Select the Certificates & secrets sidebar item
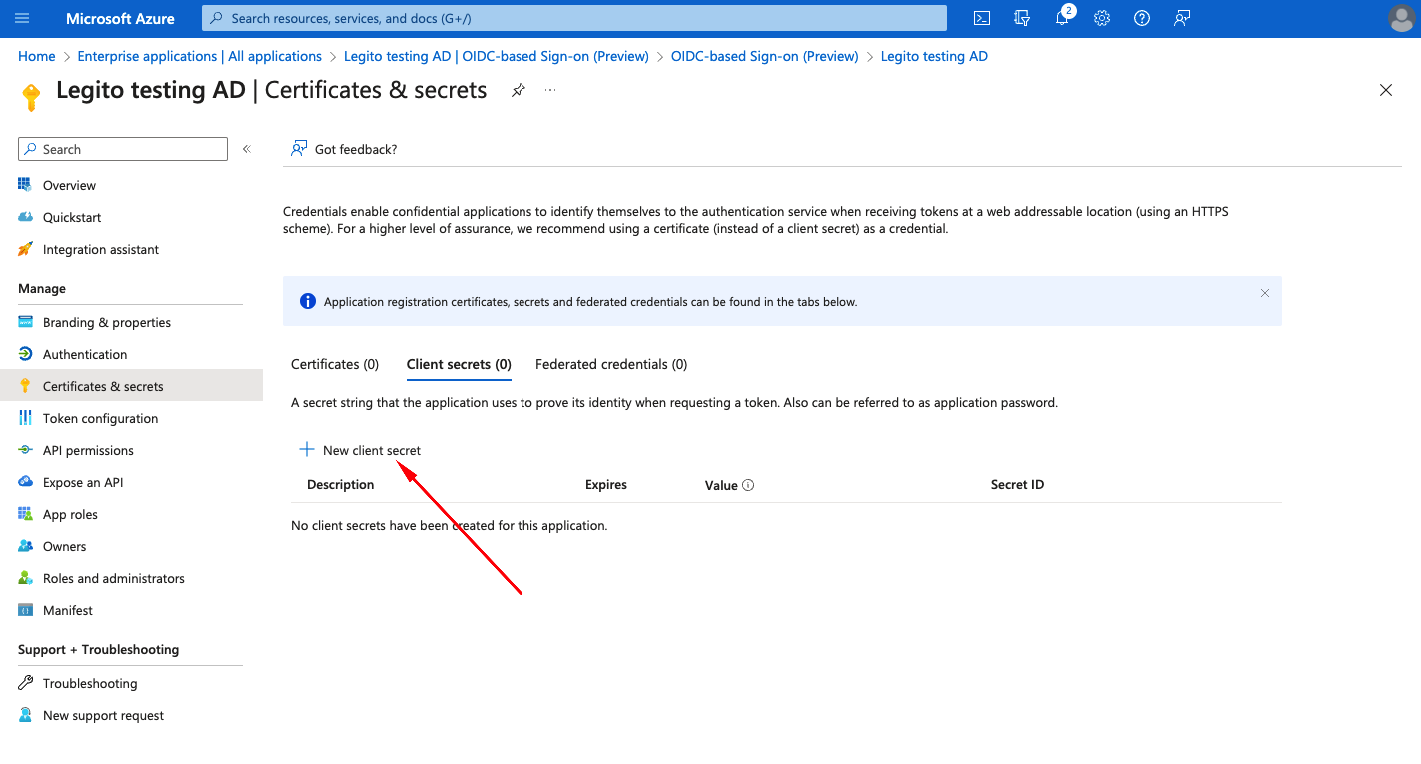1421x764 pixels. [131, 386]
